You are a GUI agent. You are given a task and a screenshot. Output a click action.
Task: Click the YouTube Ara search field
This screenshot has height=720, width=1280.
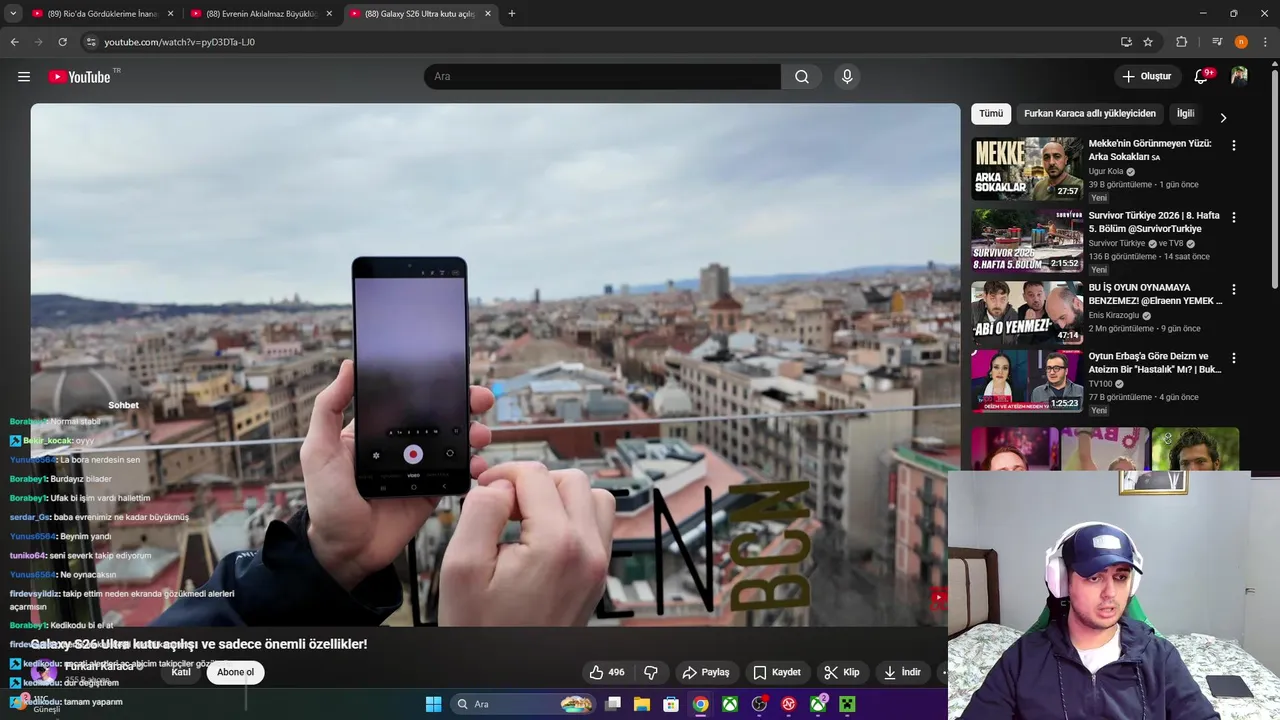coord(602,77)
